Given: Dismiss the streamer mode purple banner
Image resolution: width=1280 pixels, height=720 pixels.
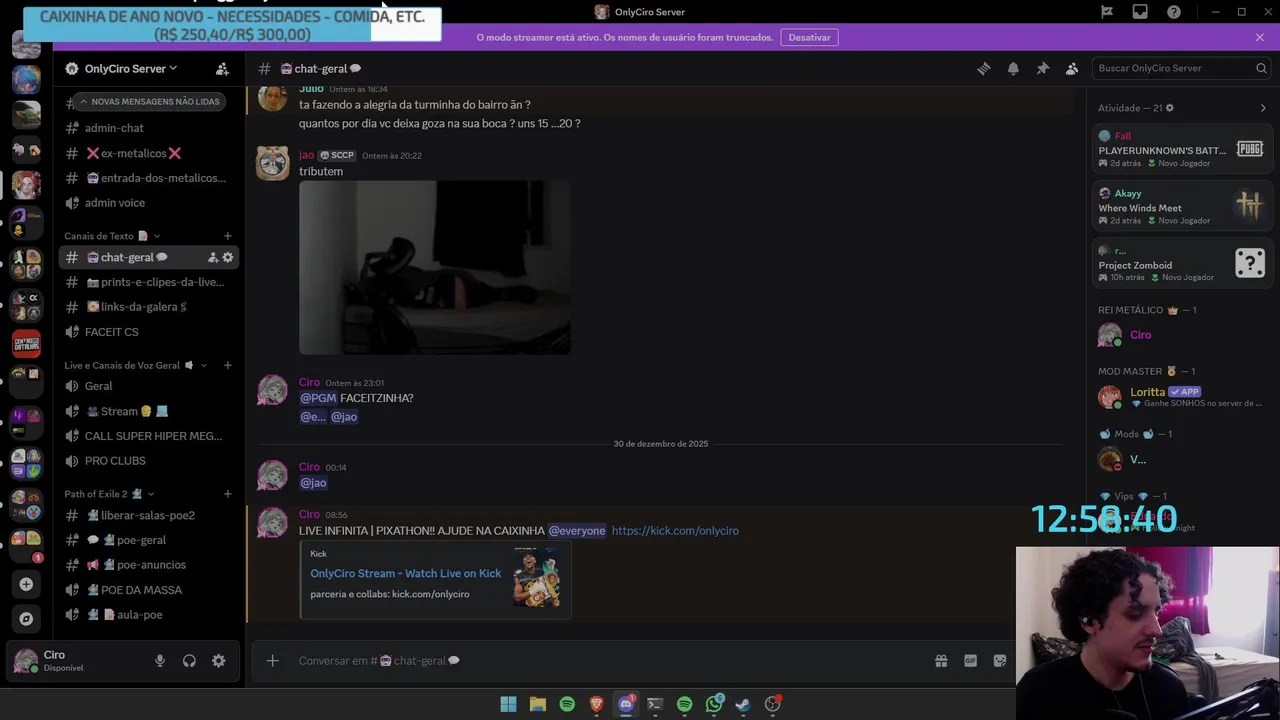Looking at the screenshot, I should pos(1260,37).
